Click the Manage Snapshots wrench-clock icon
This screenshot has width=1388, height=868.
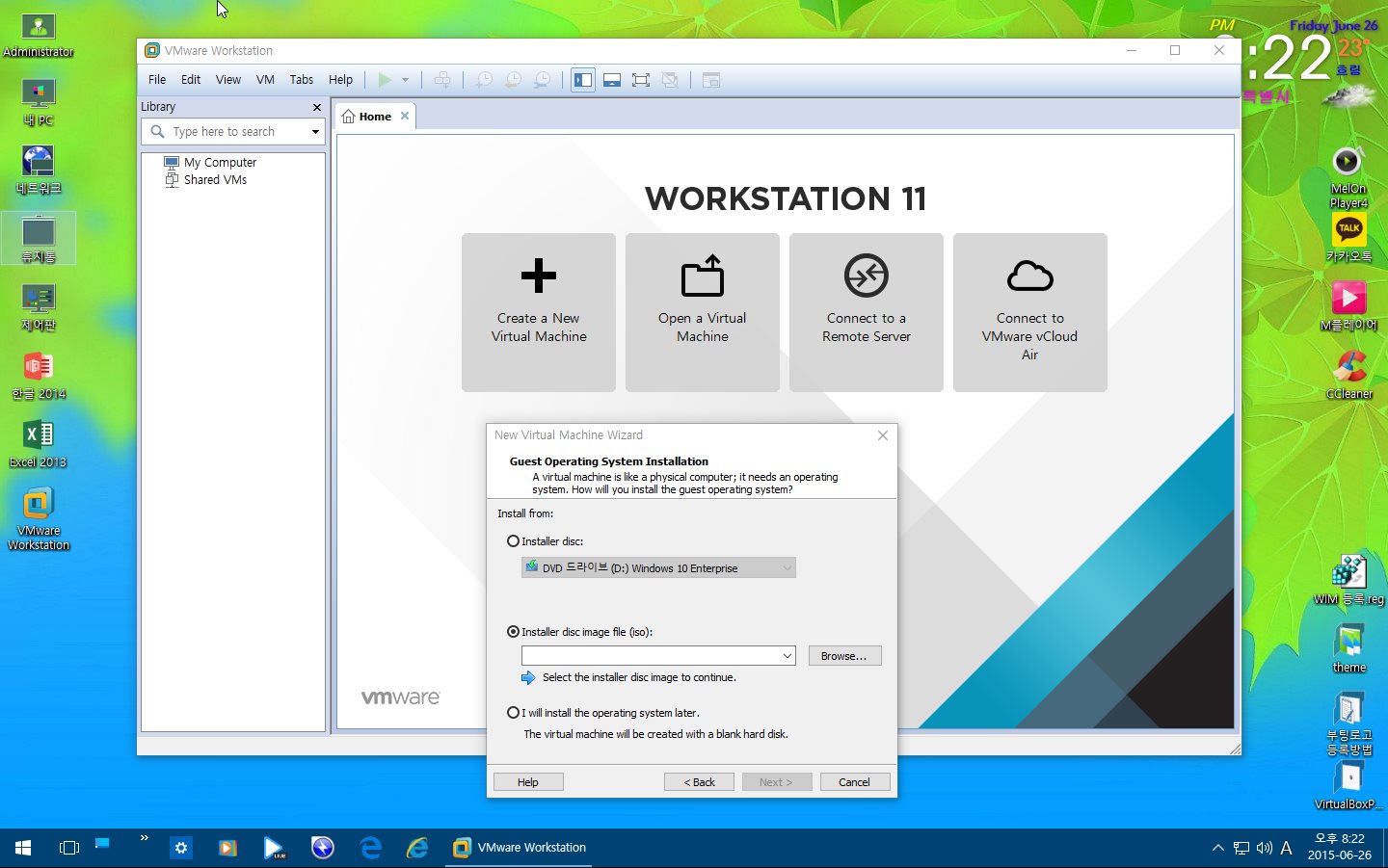[x=544, y=80]
